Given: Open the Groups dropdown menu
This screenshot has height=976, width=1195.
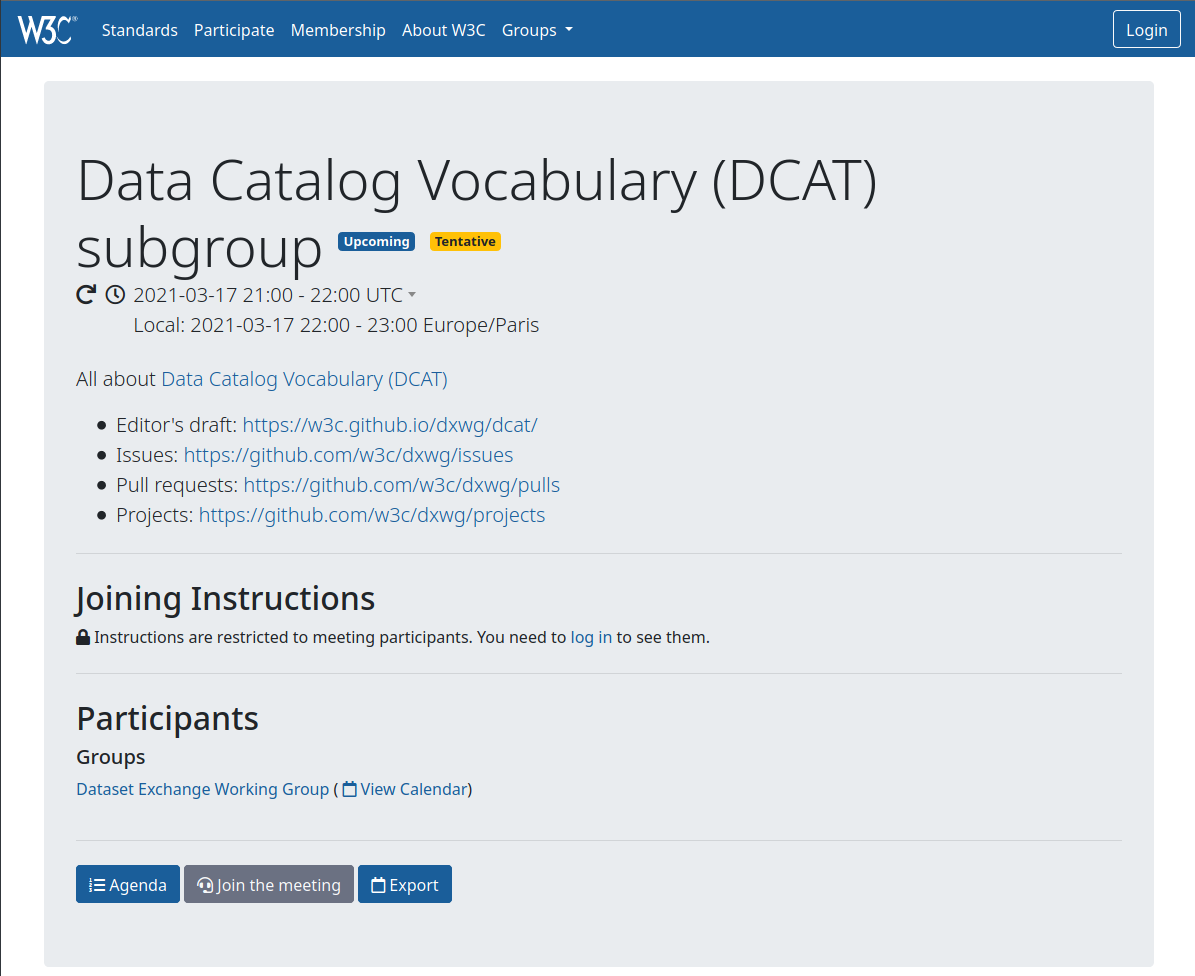Looking at the screenshot, I should click(x=537, y=30).
